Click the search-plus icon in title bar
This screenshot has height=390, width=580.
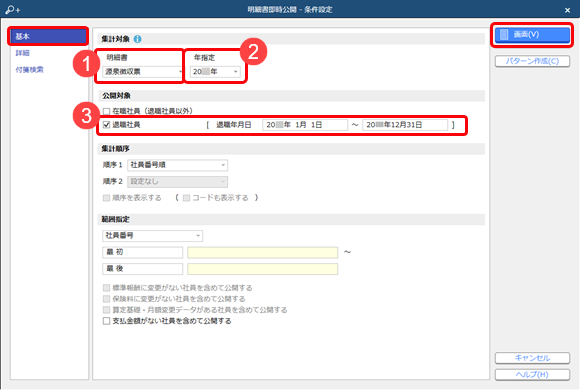coord(13,10)
